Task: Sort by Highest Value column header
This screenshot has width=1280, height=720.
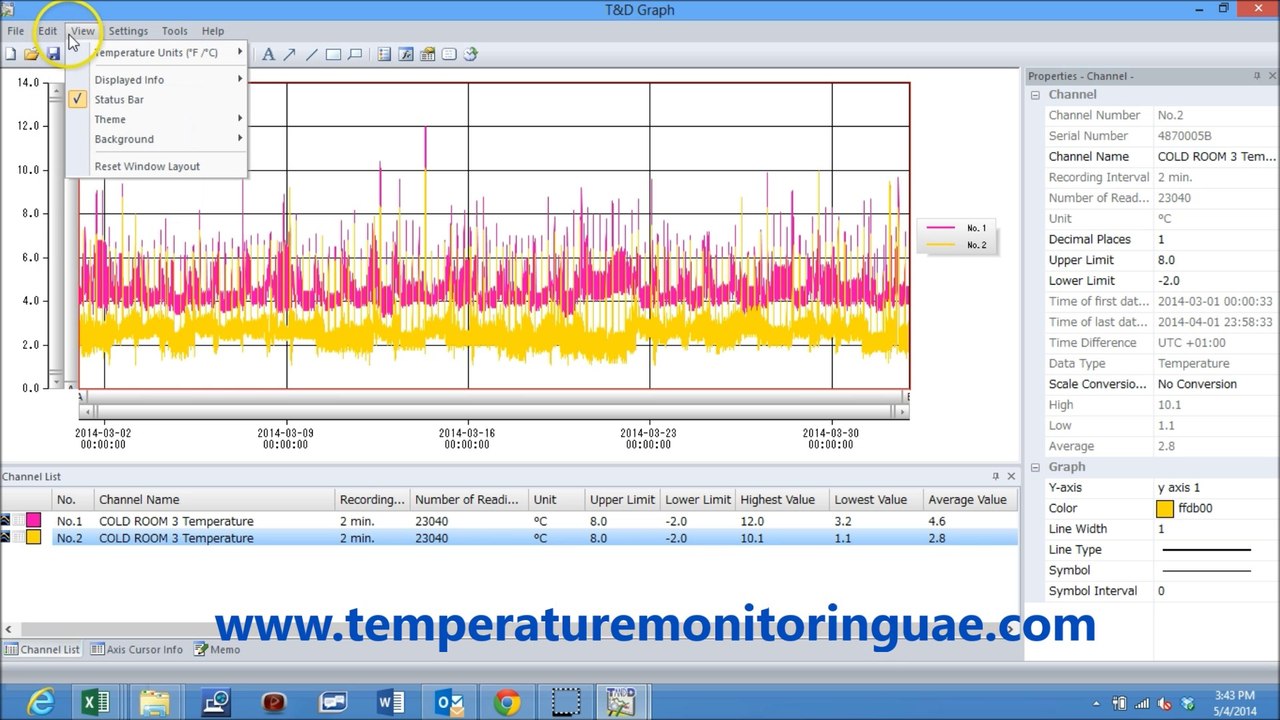Action: (x=782, y=499)
